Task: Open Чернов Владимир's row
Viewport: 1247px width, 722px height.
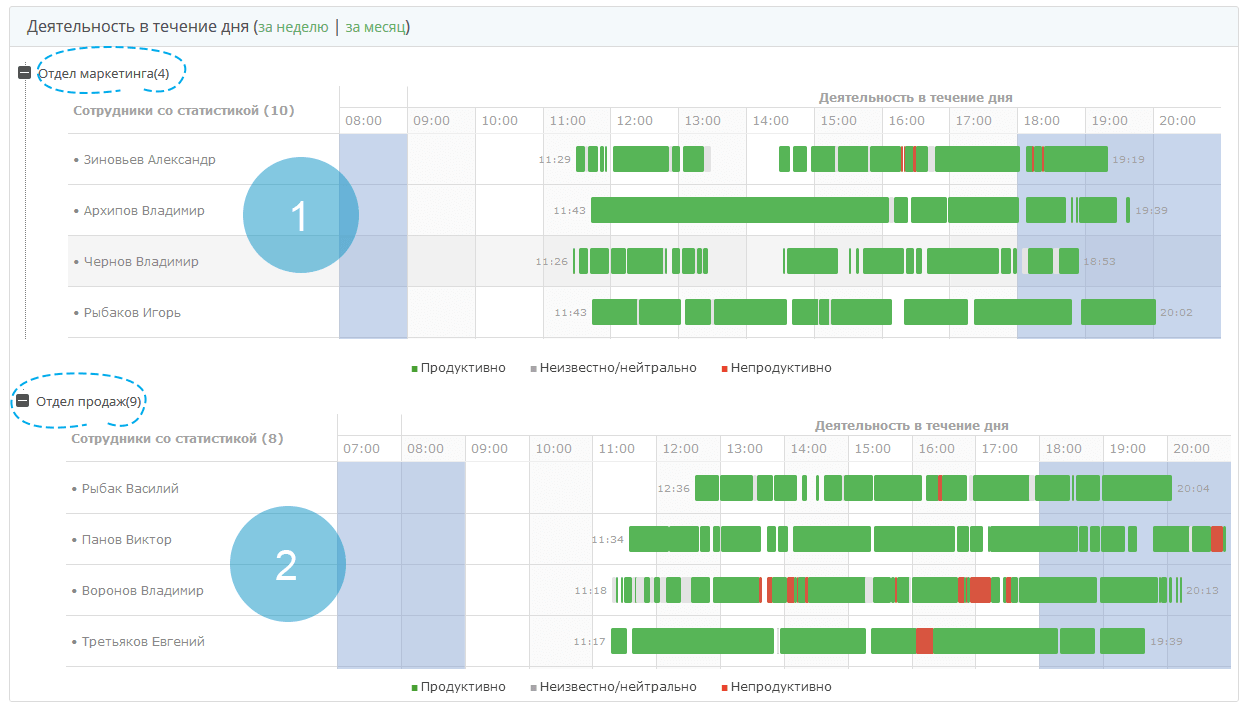Action: pos(141,262)
